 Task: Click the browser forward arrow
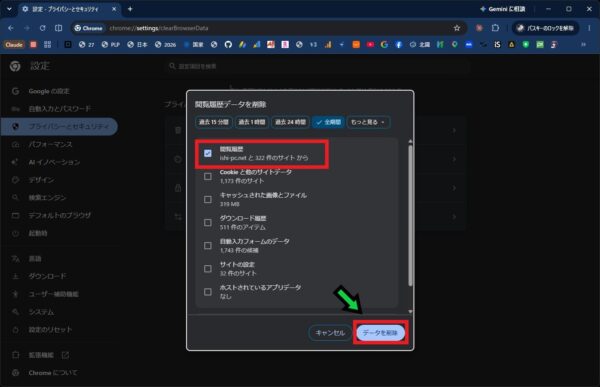pyautogui.click(x=27, y=28)
